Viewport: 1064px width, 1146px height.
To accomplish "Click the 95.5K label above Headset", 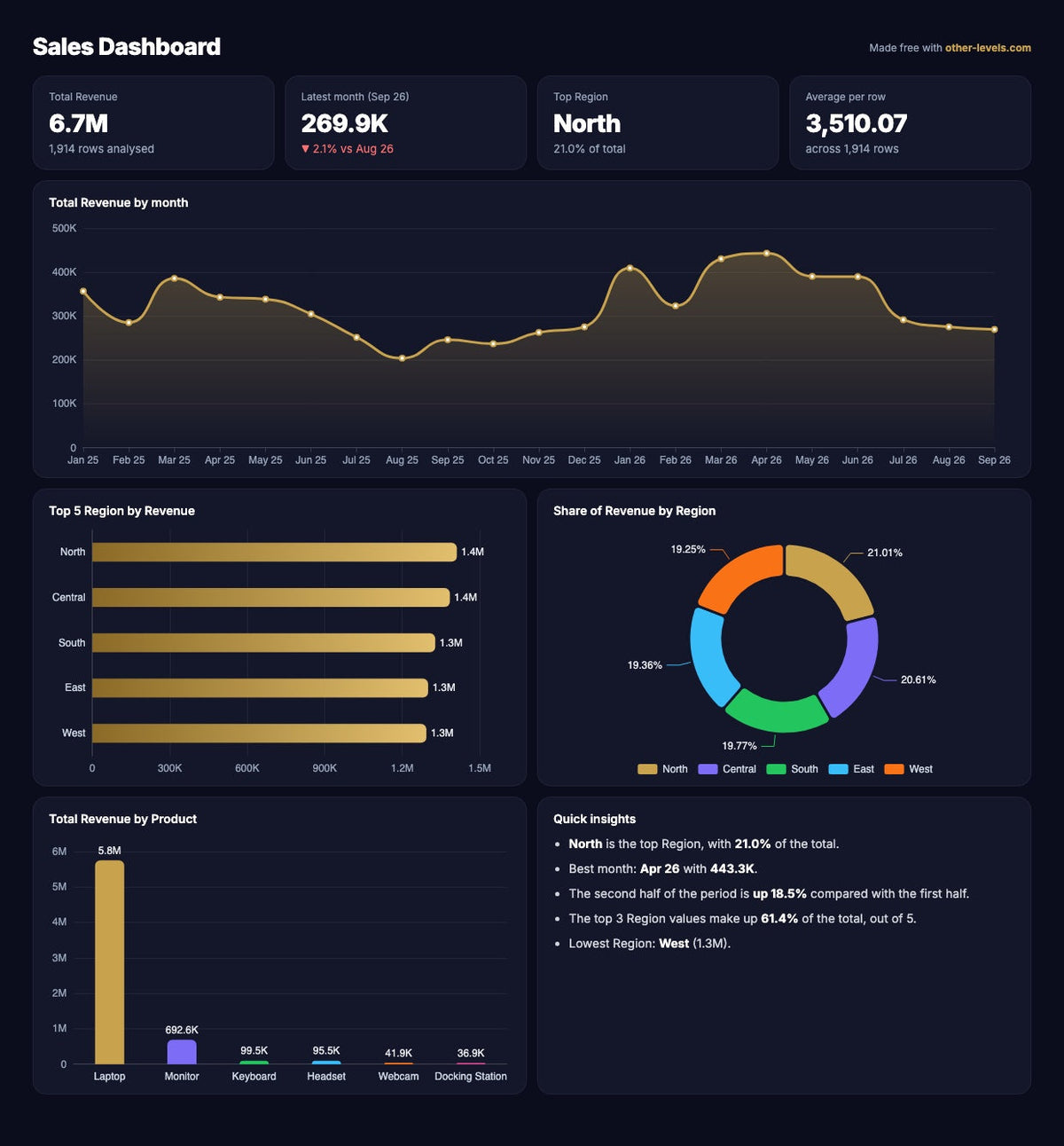I will 326,1051.
